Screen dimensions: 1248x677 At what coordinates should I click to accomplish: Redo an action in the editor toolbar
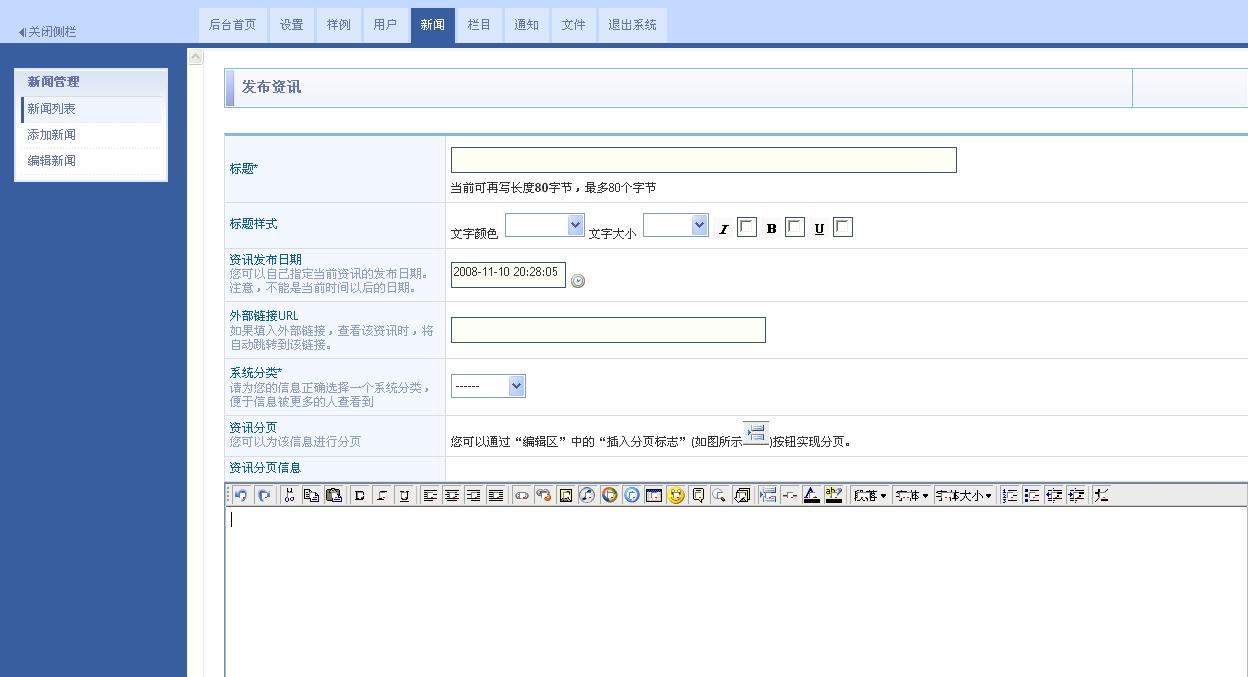[x=264, y=494]
